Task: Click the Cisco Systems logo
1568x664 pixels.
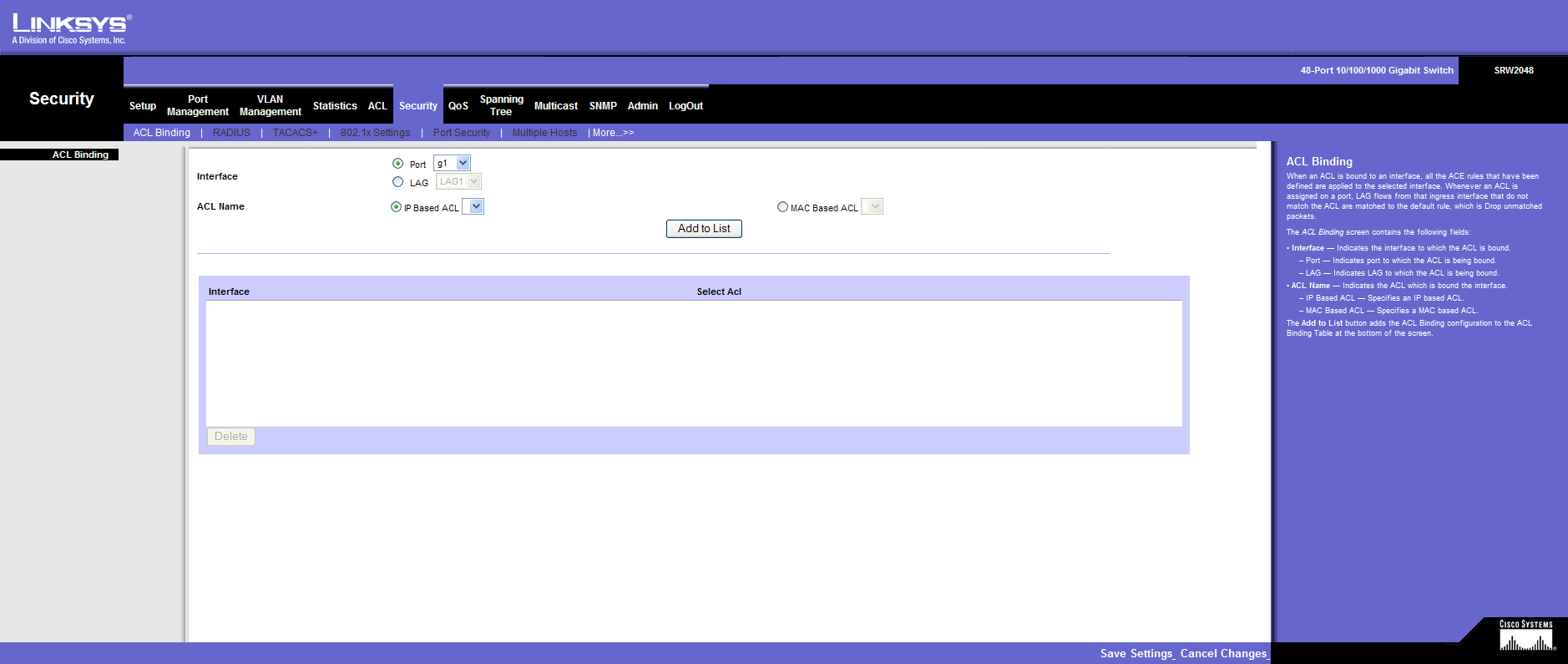Action: [1526, 636]
